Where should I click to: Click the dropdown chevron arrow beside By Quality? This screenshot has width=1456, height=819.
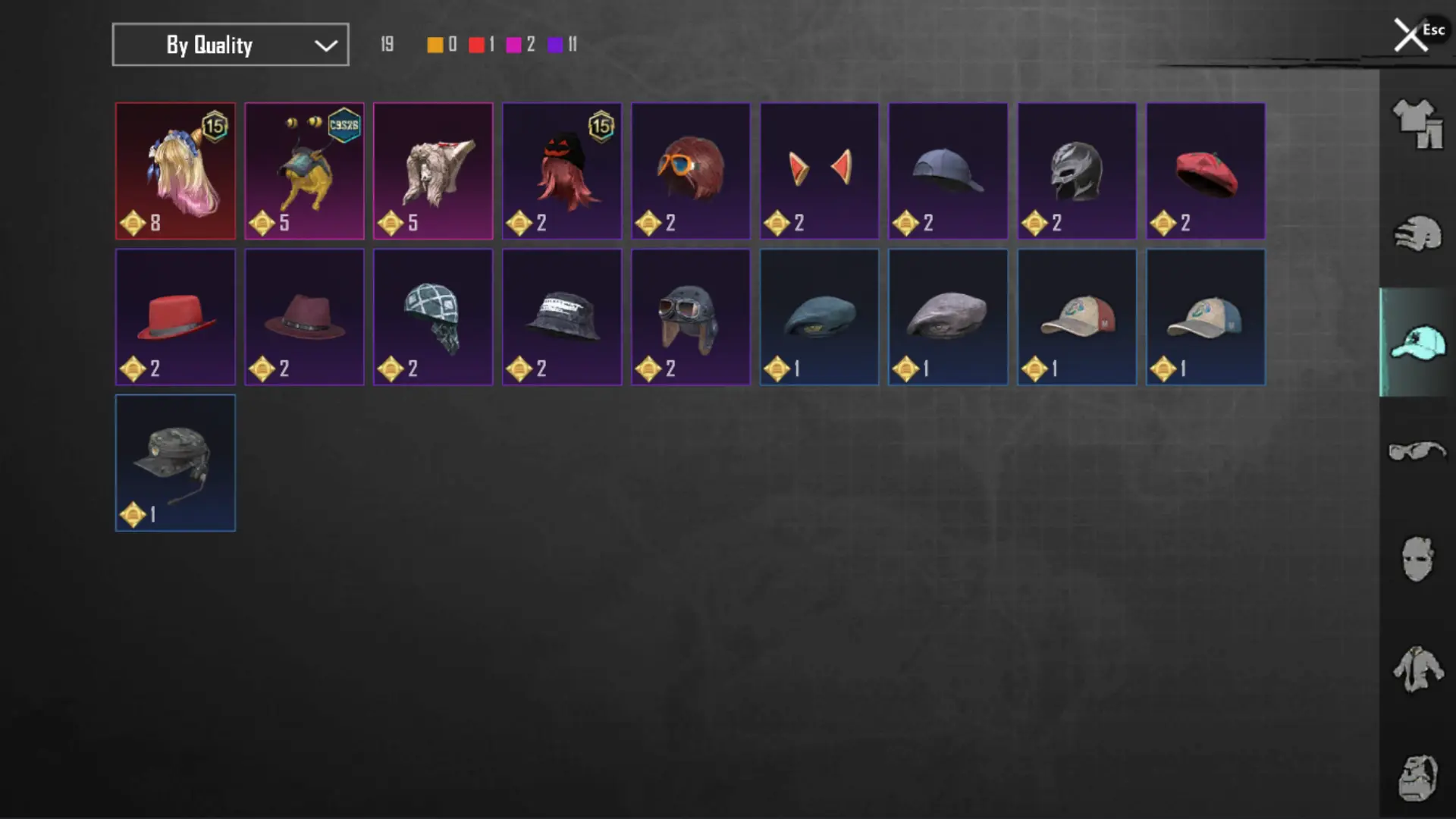(x=326, y=45)
